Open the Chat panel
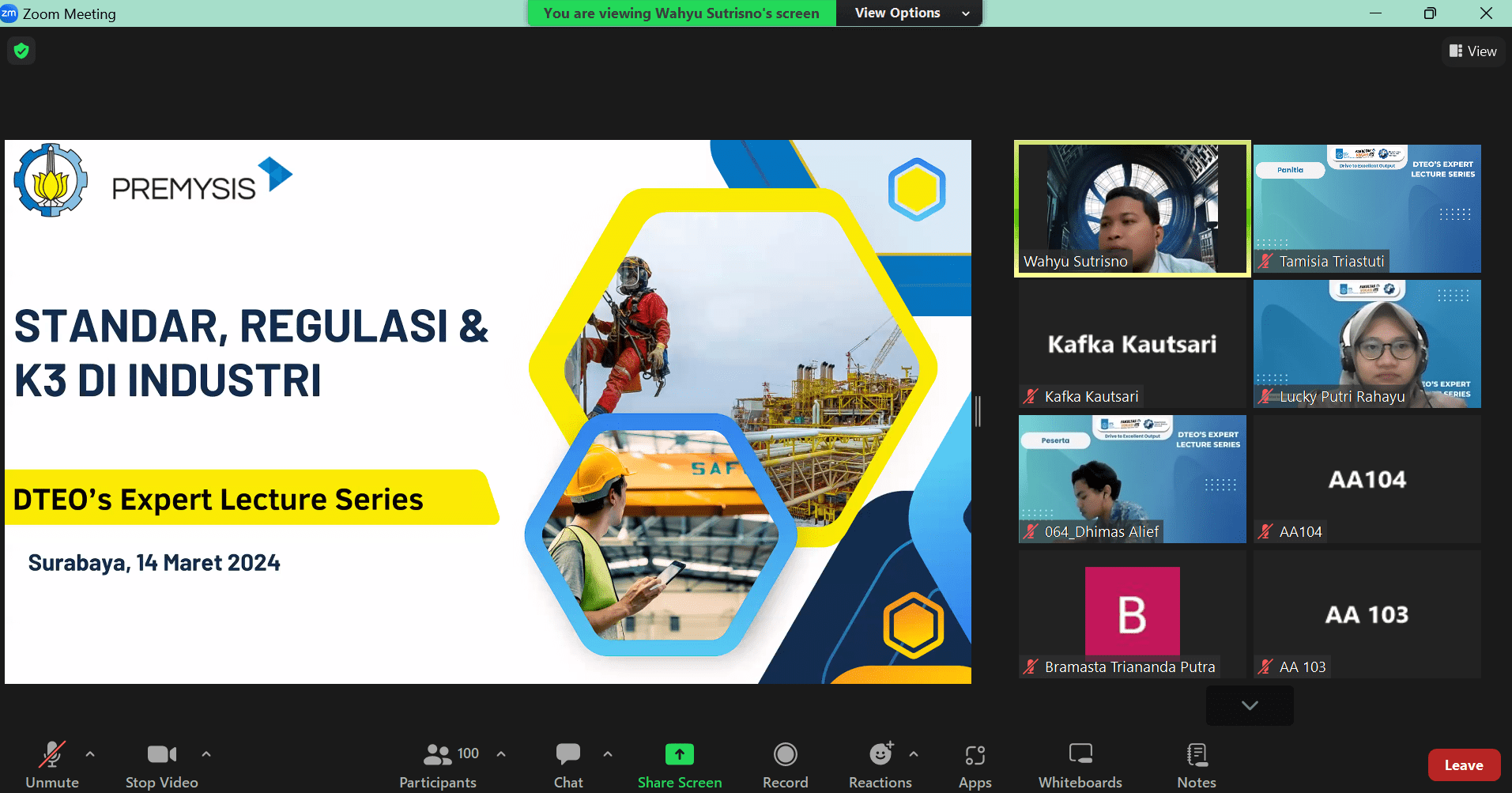1512x793 pixels. click(x=567, y=765)
